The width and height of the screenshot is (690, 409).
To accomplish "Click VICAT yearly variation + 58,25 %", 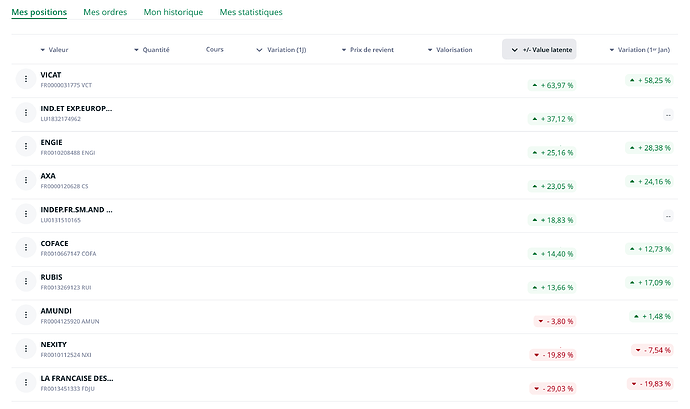I will (650, 81).
